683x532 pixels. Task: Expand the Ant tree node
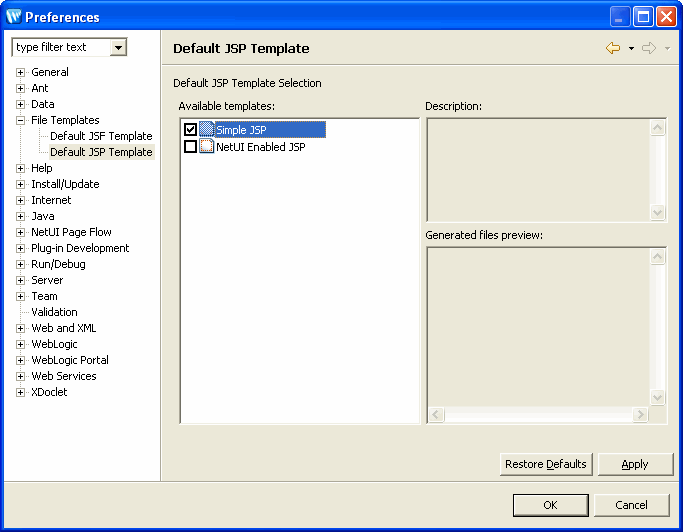tap(20, 88)
